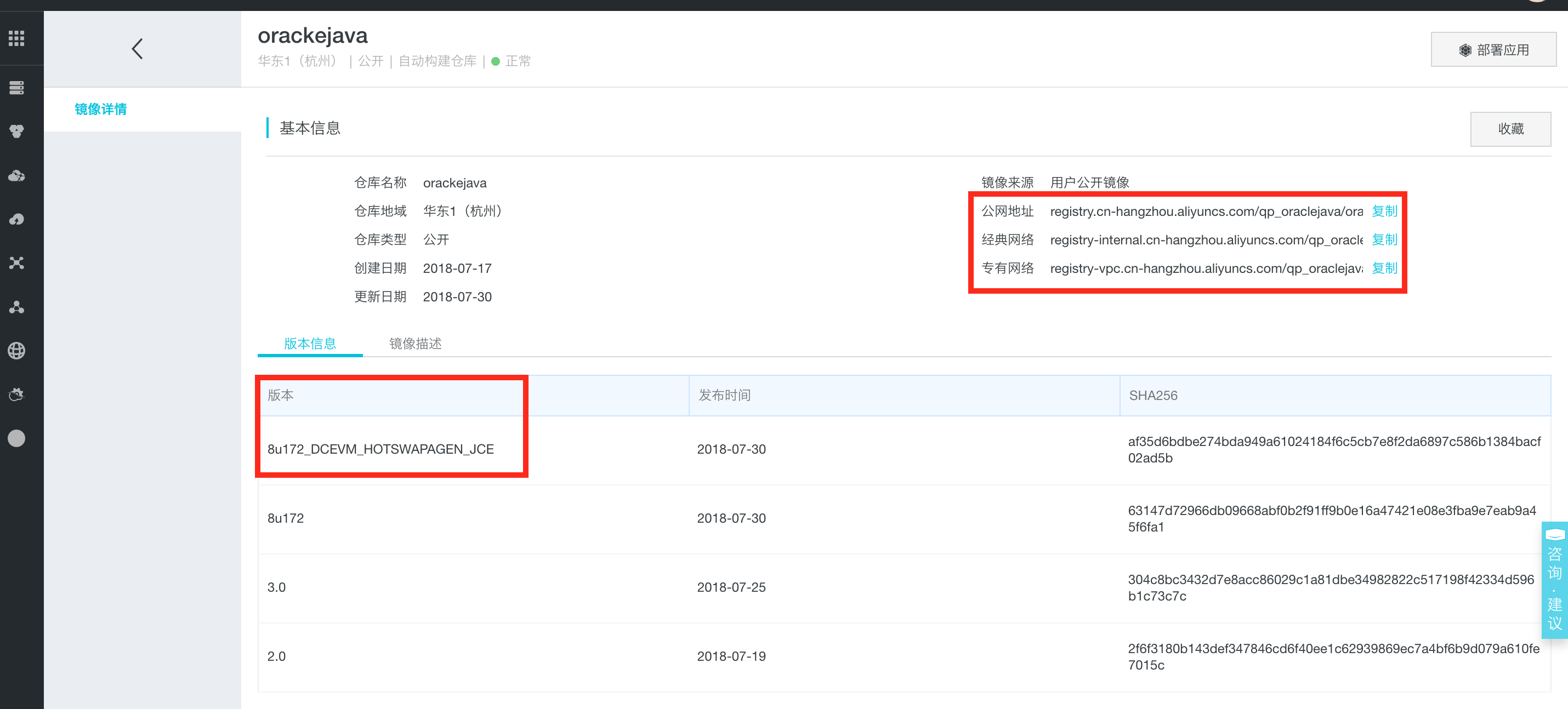This screenshot has height=709, width=1568.
Task: Copy the 公网地址 registry address
Action: (x=1384, y=211)
